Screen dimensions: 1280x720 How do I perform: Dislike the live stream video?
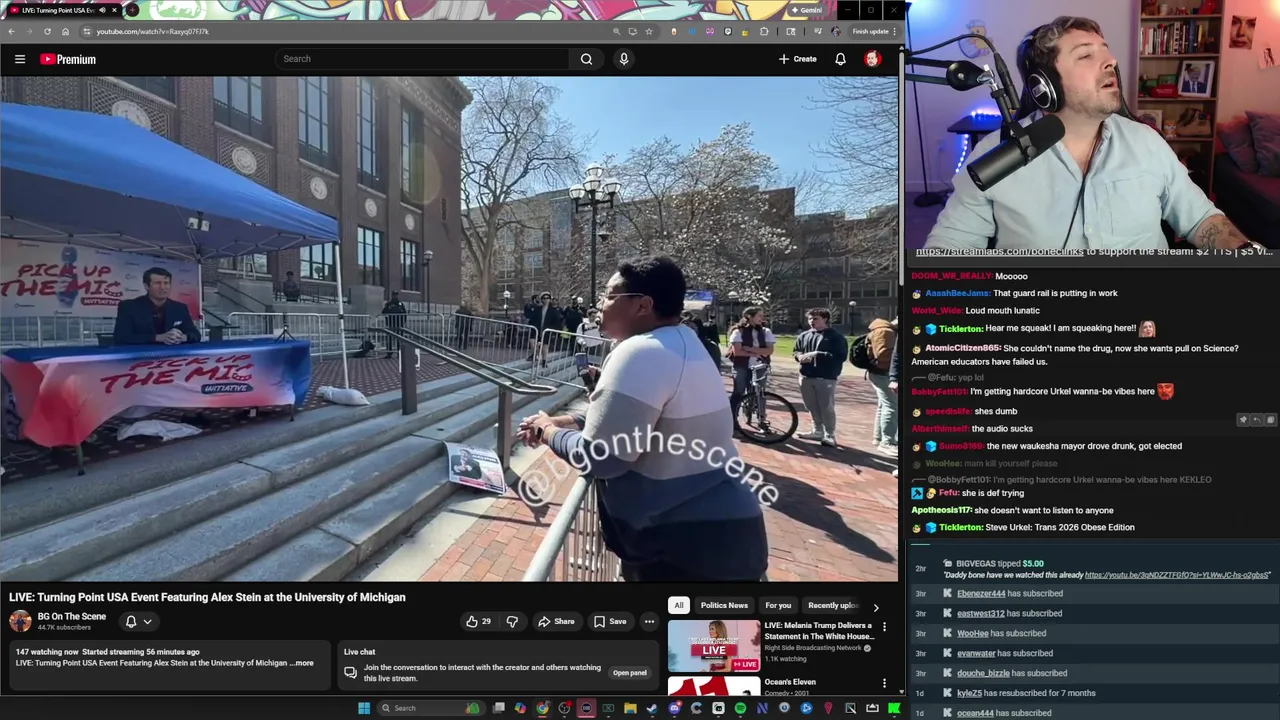[x=512, y=622]
